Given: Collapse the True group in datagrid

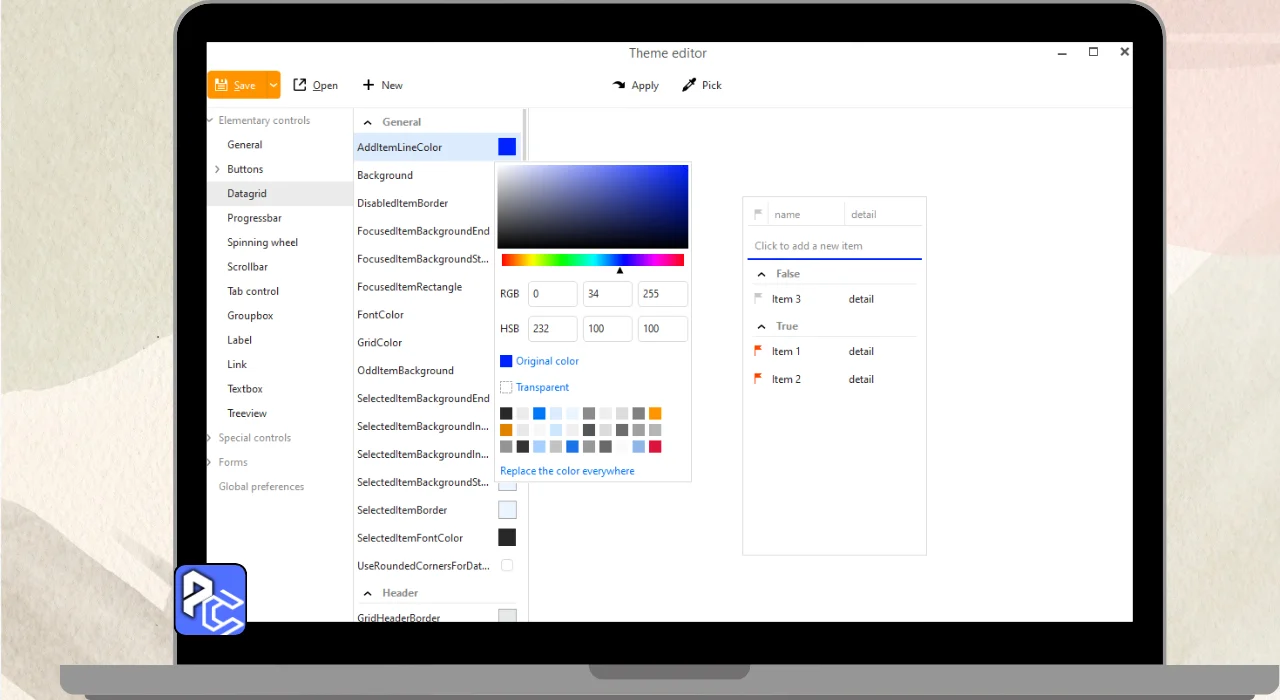Looking at the screenshot, I should click(x=760, y=326).
